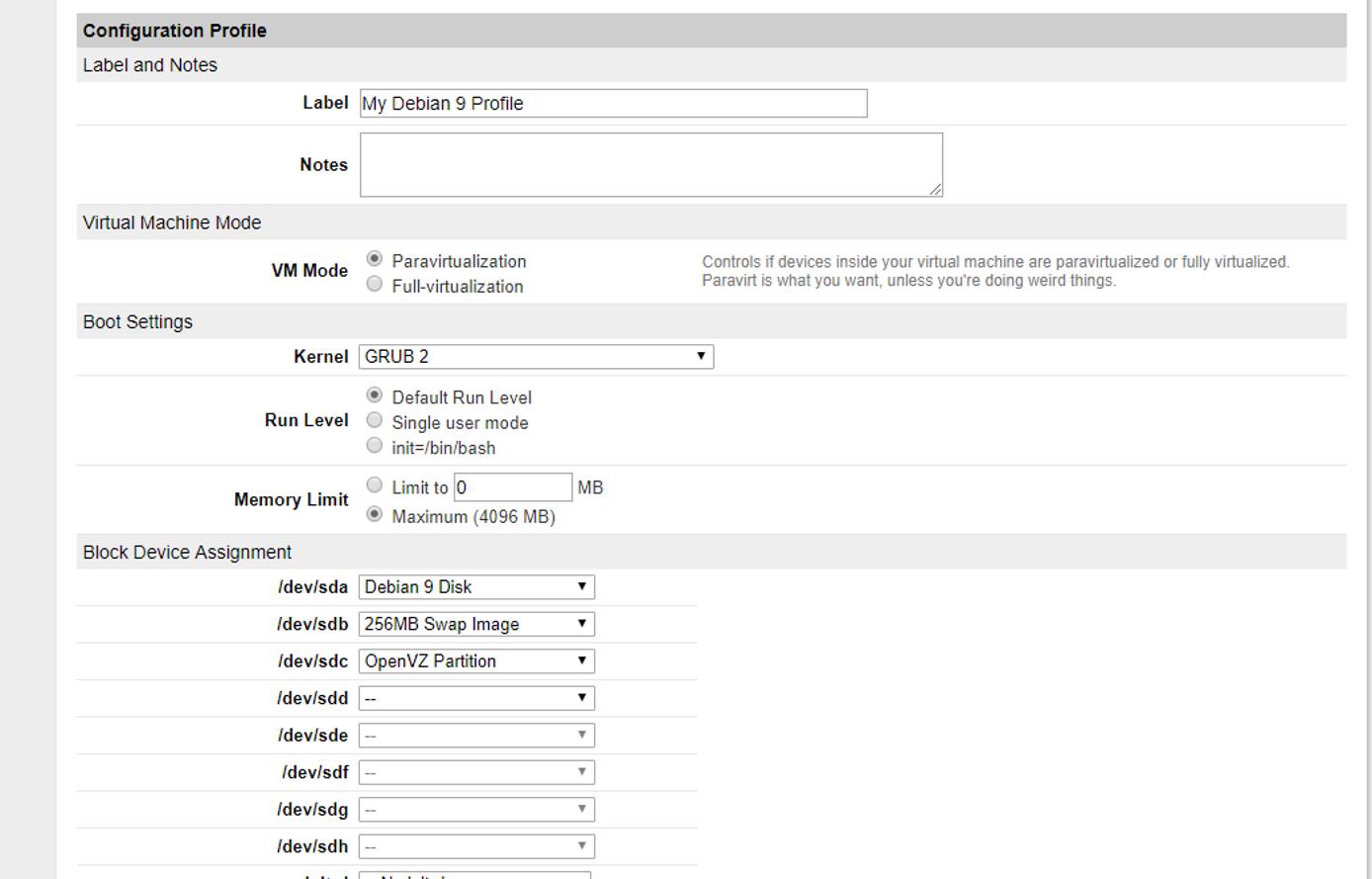
Task: Select Maximum 4096 MB memory limit
Action: click(374, 514)
